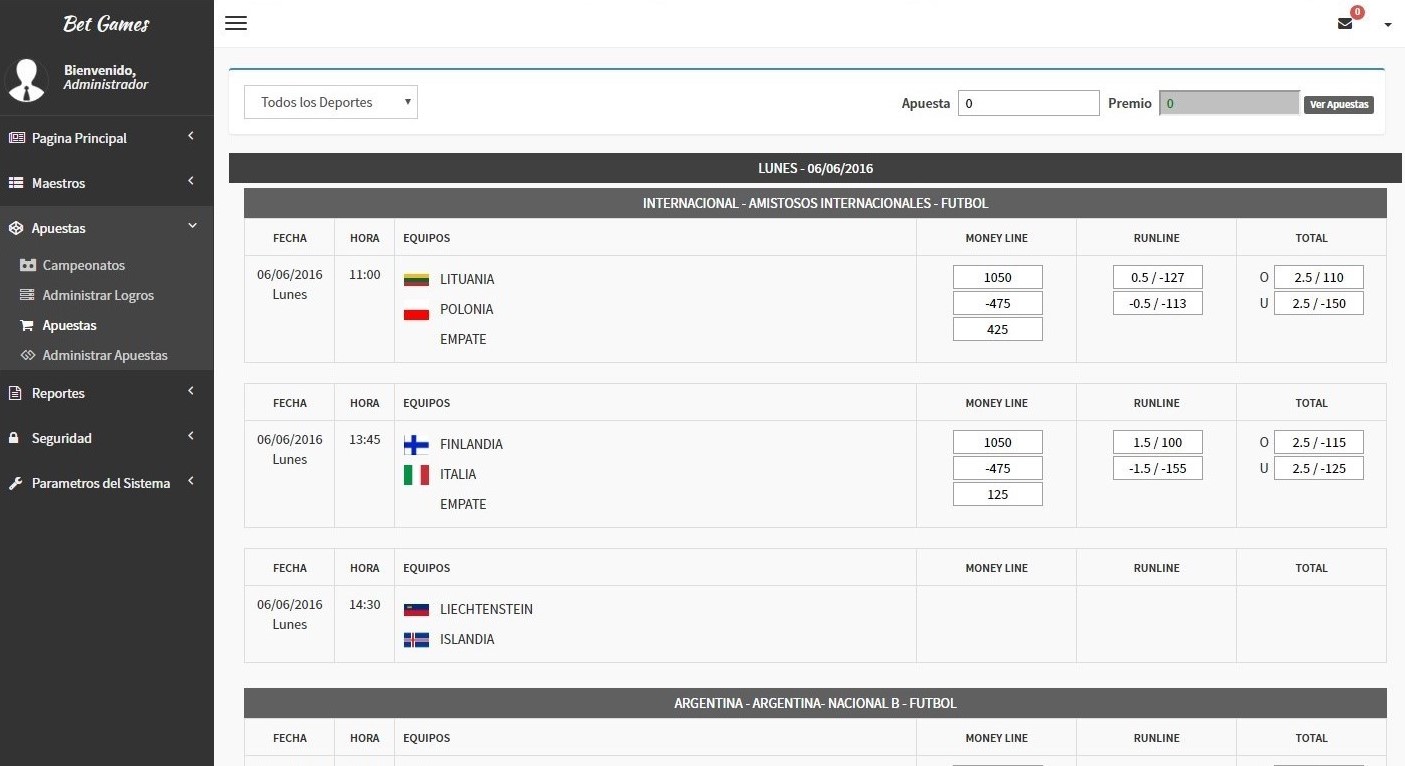Click the hamburger menu icon
The width and height of the screenshot is (1405, 766).
point(236,23)
